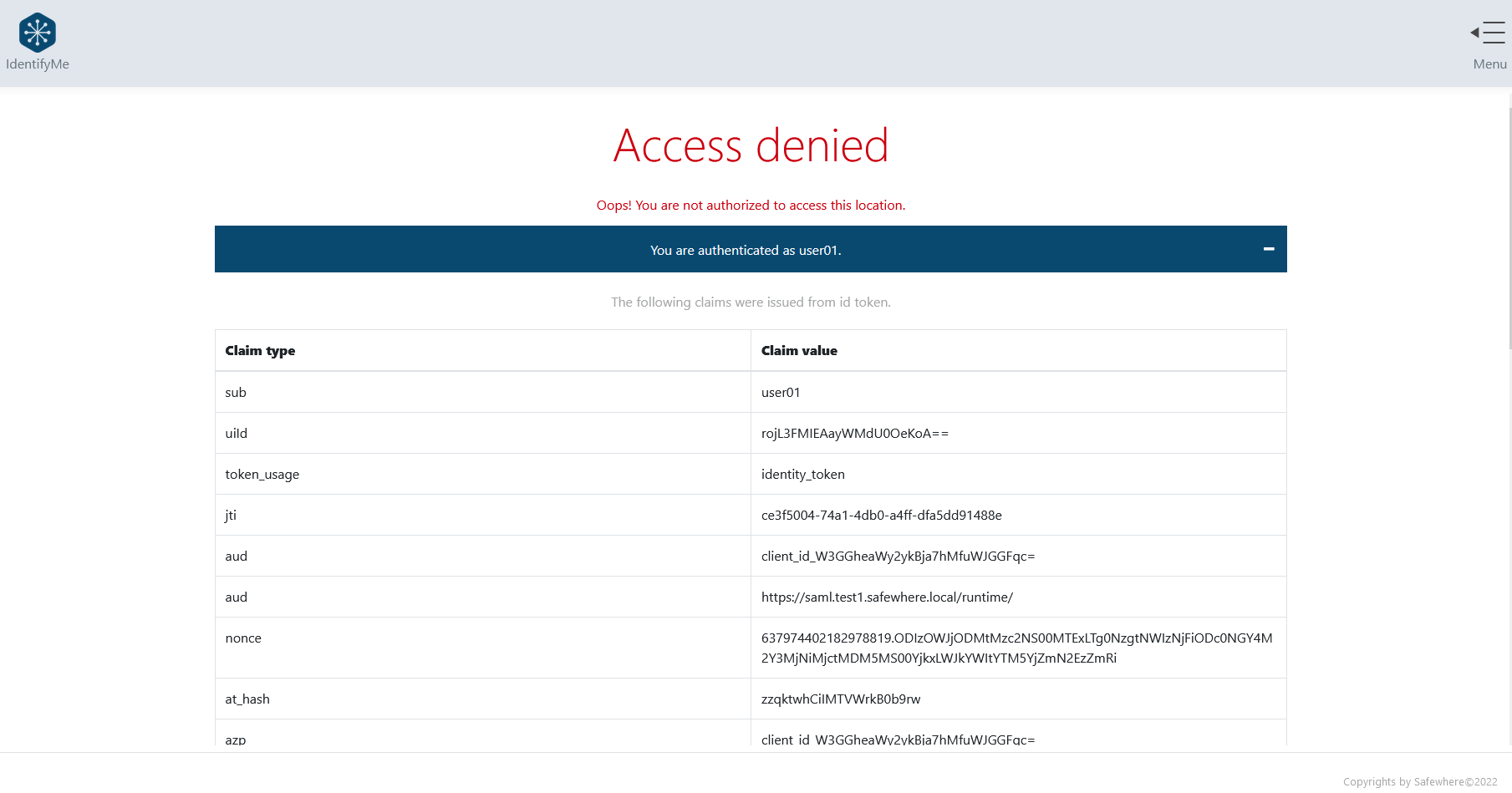Select the Claim value column header
Viewport: 1512px width, 793px height.
tap(799, 351)
